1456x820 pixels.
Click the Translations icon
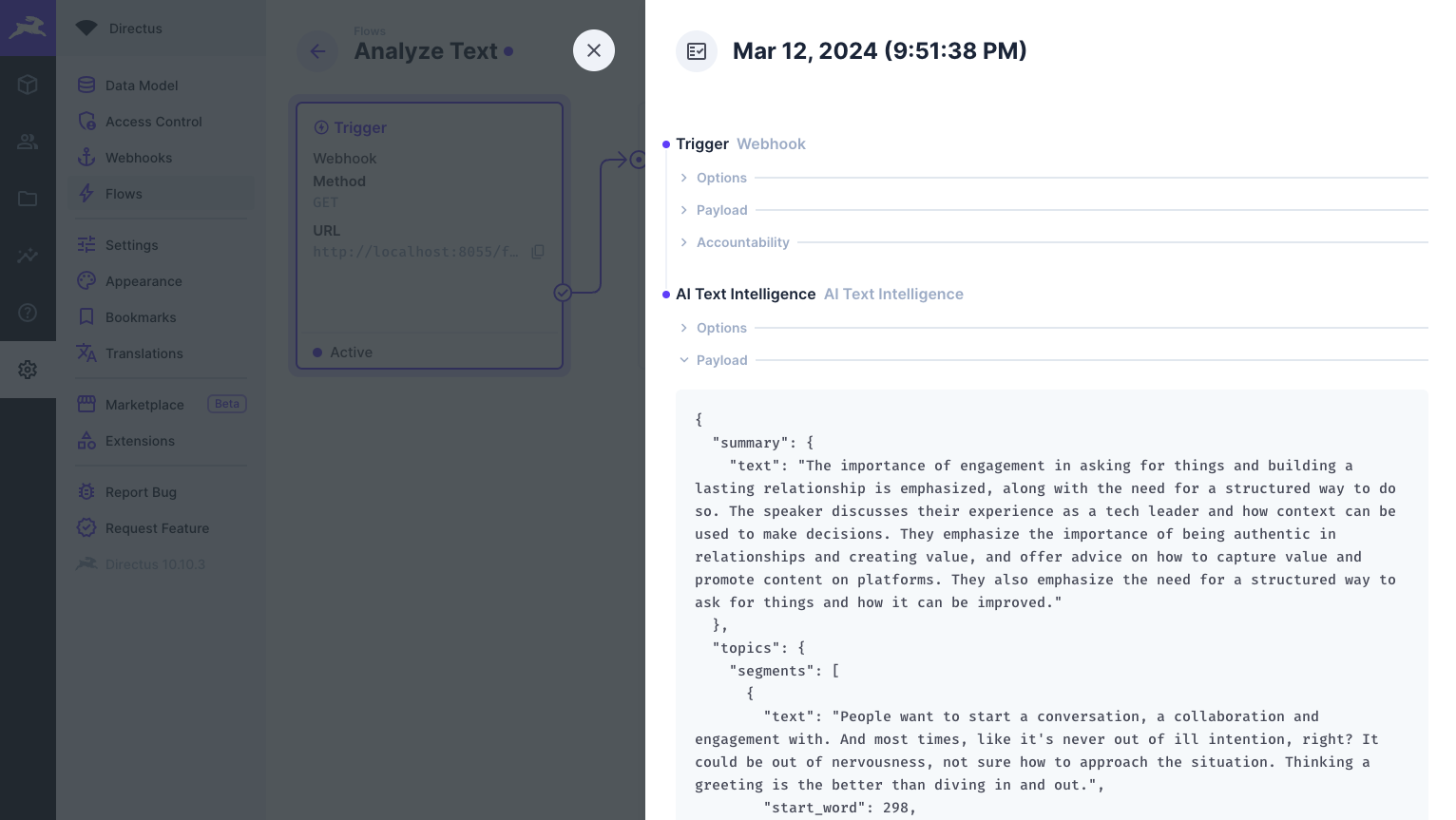[86, 353]
